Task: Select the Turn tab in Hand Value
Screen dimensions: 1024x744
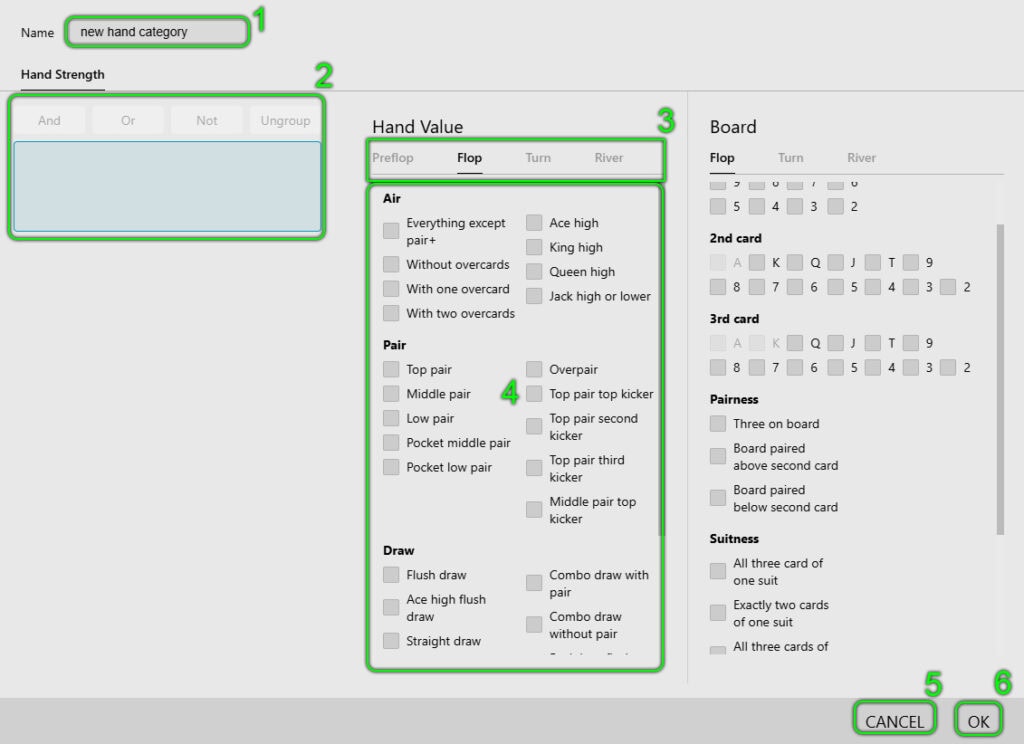Action: coord(538,158)
